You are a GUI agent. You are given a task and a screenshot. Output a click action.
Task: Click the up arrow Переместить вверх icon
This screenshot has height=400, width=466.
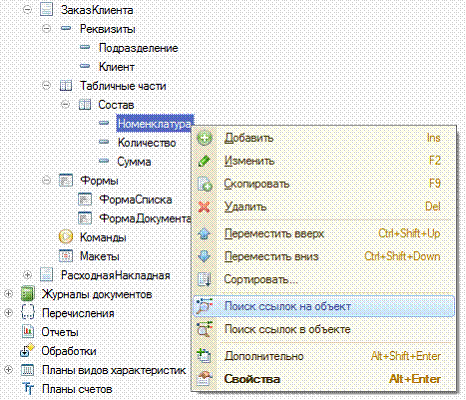(x=204, y=233)
